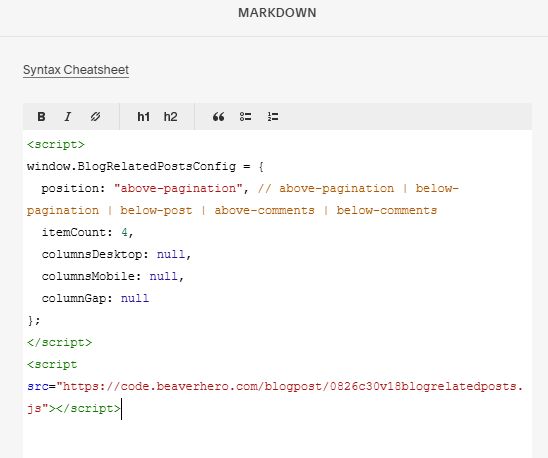The width and height of the screenshot is (548, 458).
Task: Apply italic formatting
Action: 68,116
